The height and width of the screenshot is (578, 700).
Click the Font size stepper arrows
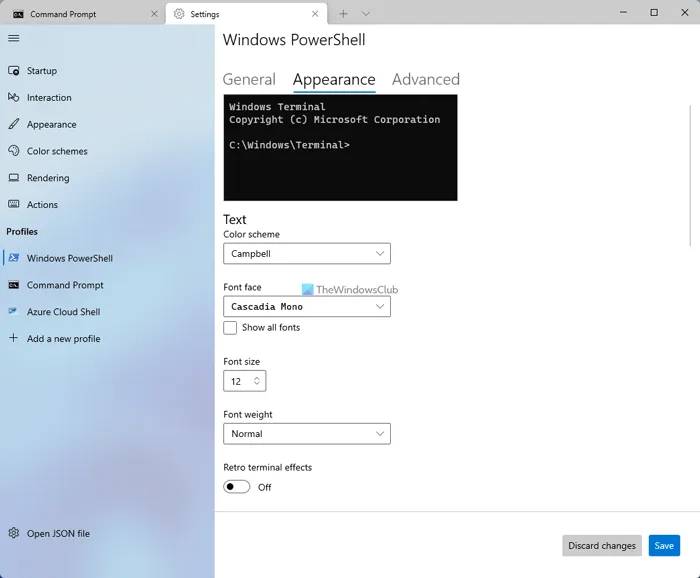click(257, 381)
